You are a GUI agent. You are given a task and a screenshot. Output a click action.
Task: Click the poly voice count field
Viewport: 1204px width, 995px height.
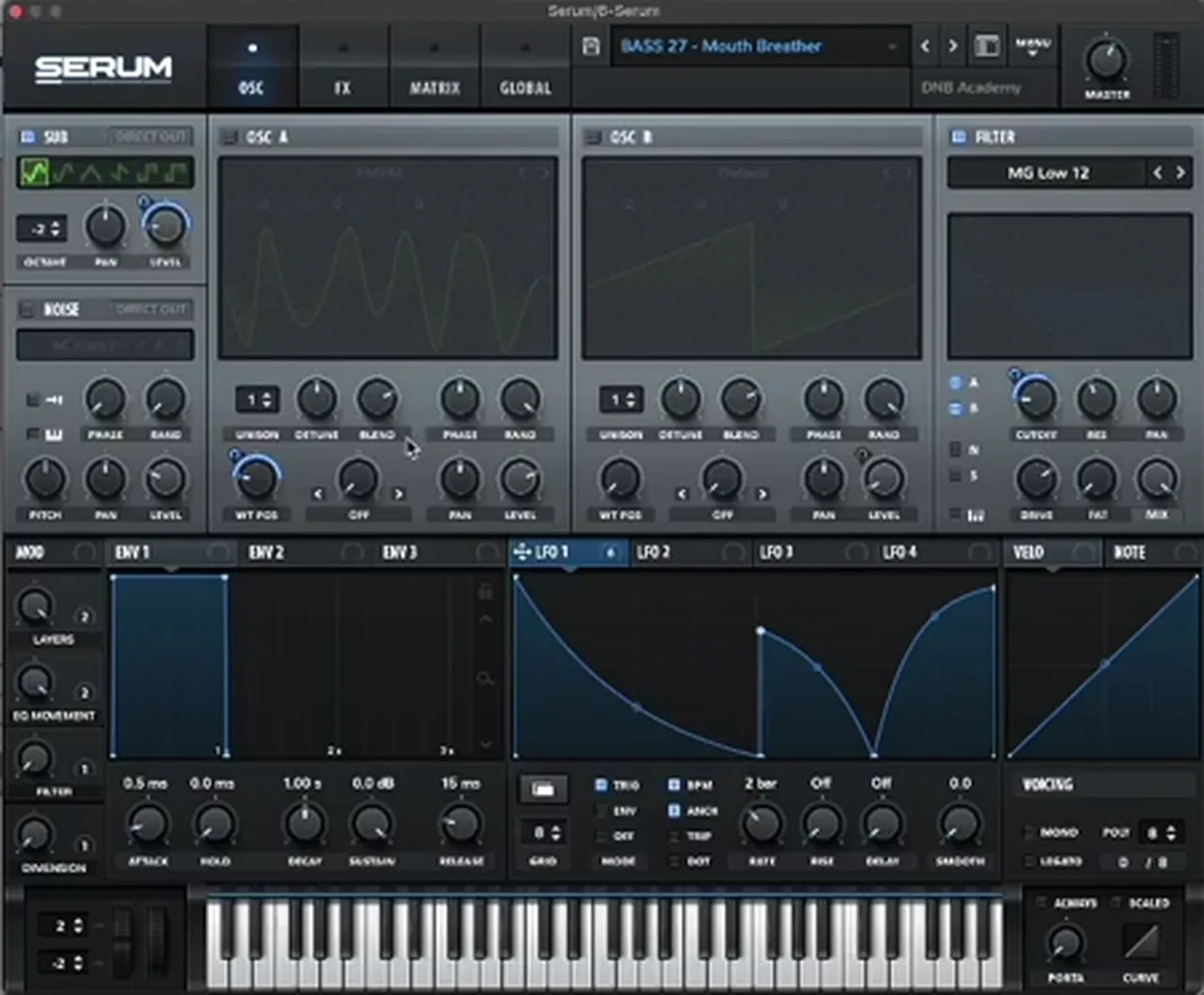click(1160, 832)
